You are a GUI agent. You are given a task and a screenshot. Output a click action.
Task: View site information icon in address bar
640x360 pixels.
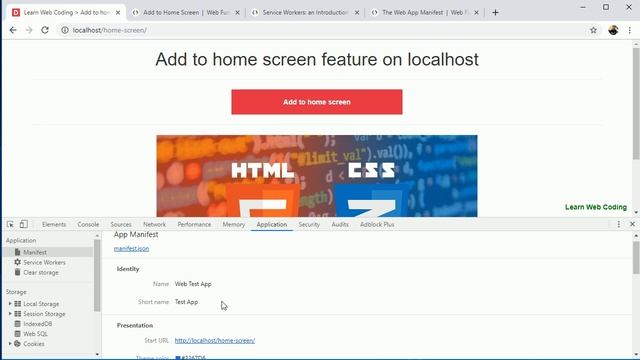pos(64,30)
